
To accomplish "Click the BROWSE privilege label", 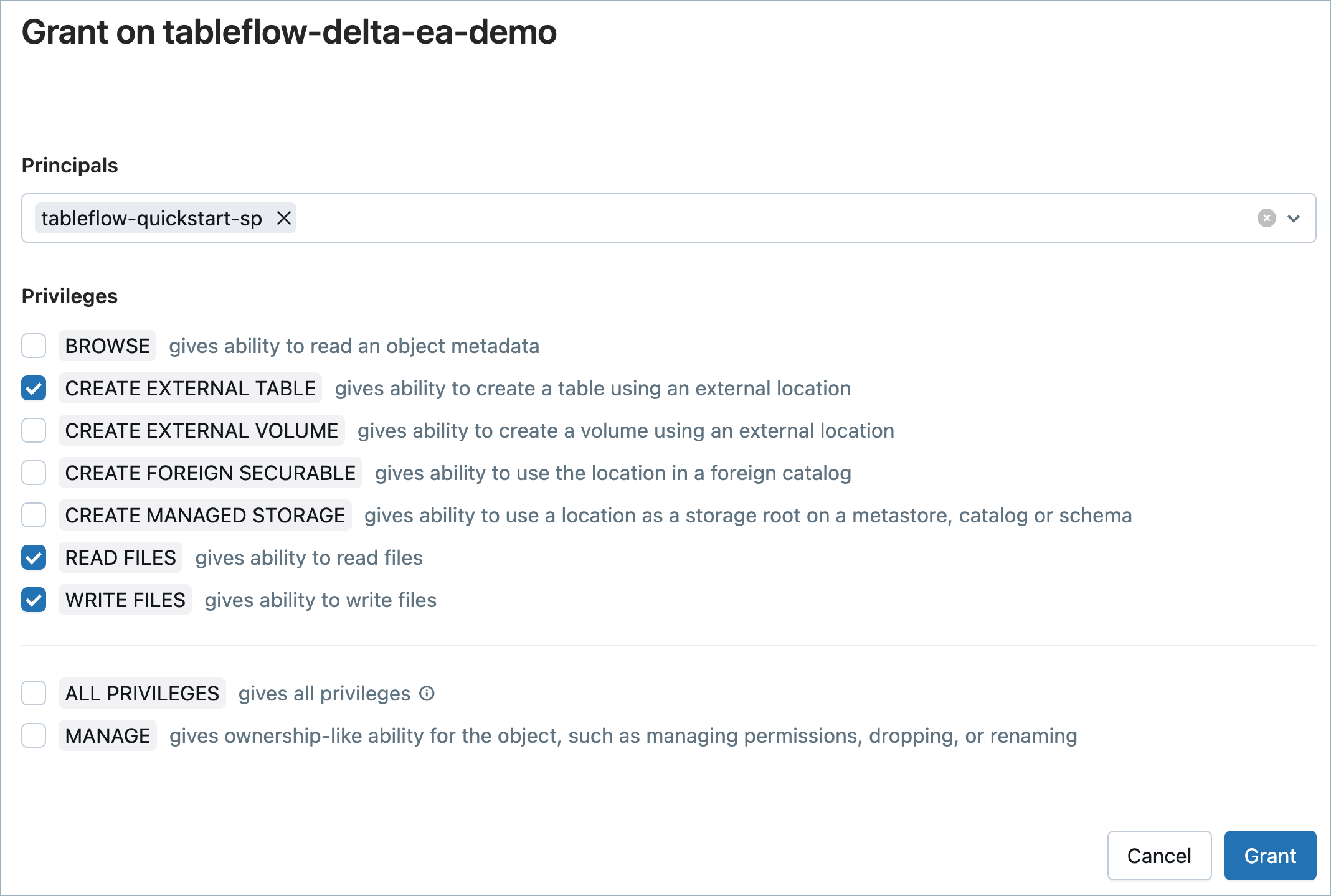I will (x=108, y=346).
